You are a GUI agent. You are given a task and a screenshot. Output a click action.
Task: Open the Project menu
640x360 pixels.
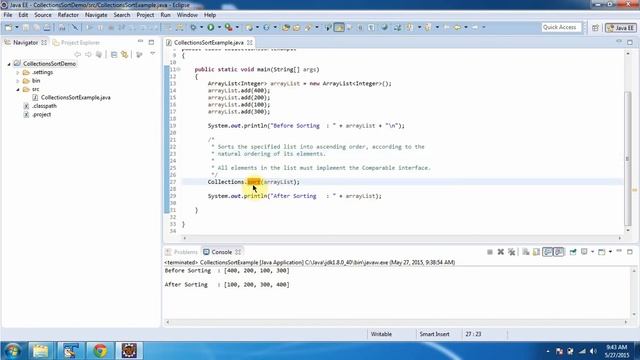tap(145, 15)
